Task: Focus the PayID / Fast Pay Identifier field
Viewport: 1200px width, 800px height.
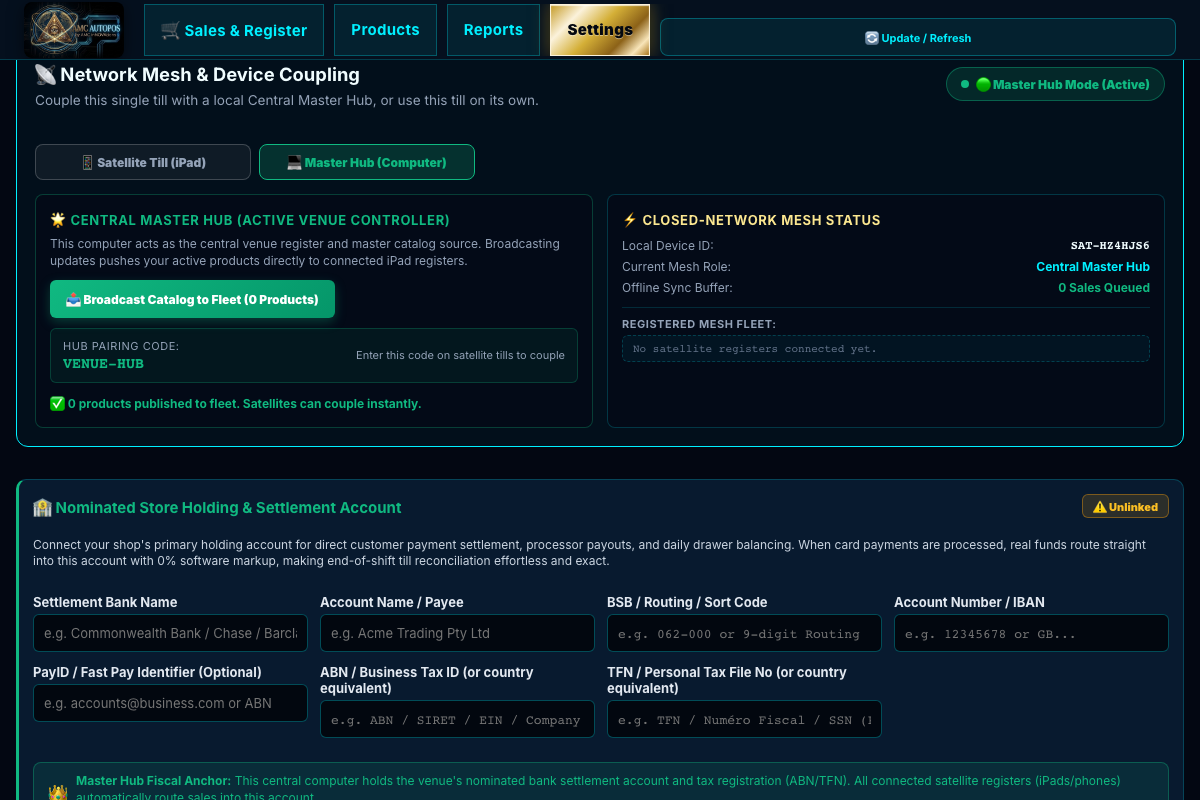Action: [x=170, y=703]
